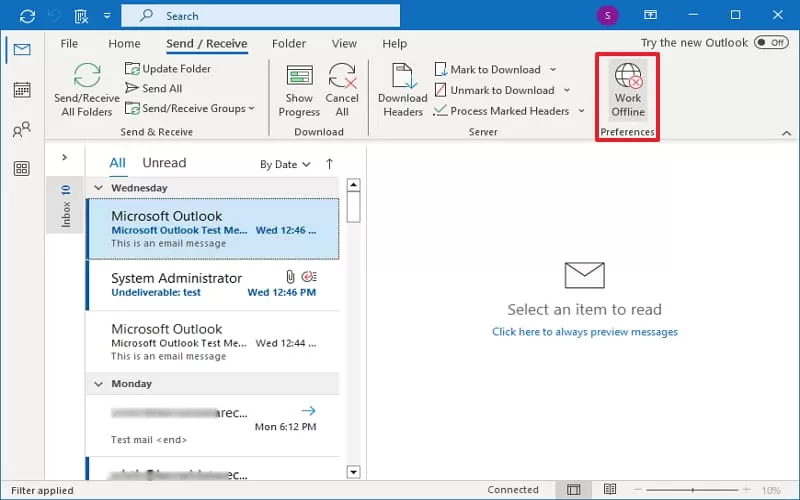Open System Administrator Undeliverable: test message
The height and width of the screenshot is (500, 800).
pos(213,285)
